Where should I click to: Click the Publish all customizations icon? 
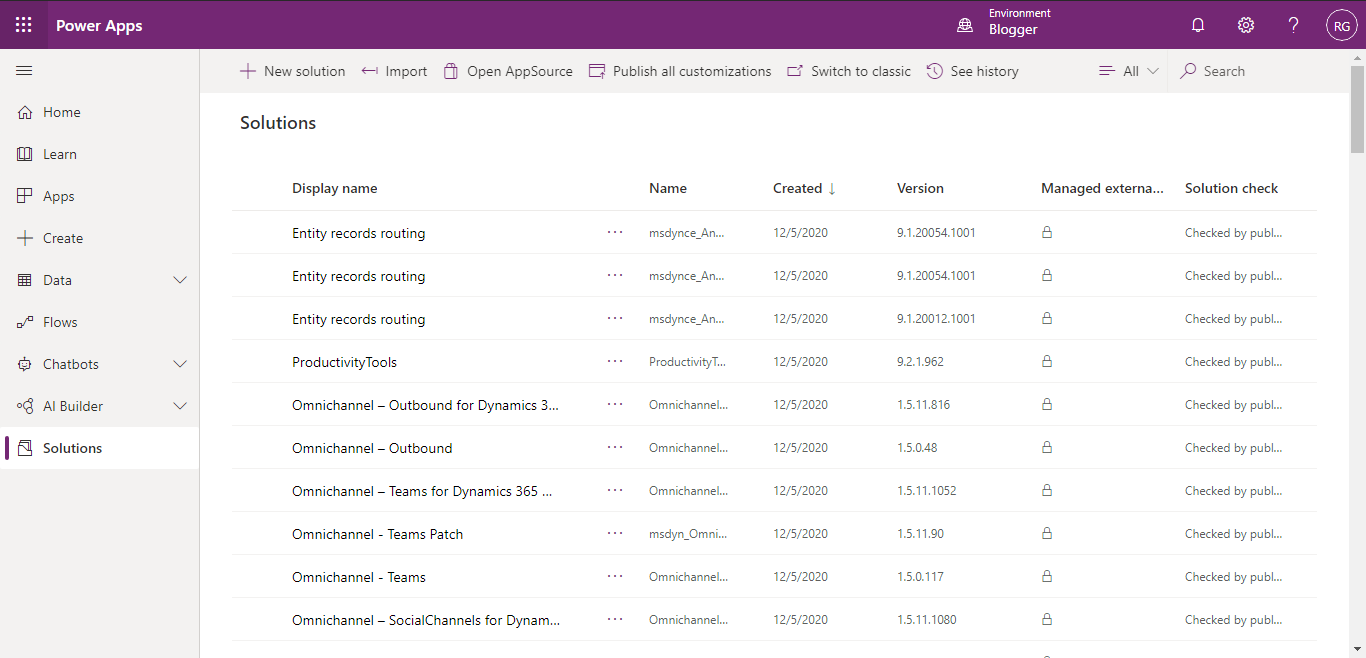click(x=596, y=71)
